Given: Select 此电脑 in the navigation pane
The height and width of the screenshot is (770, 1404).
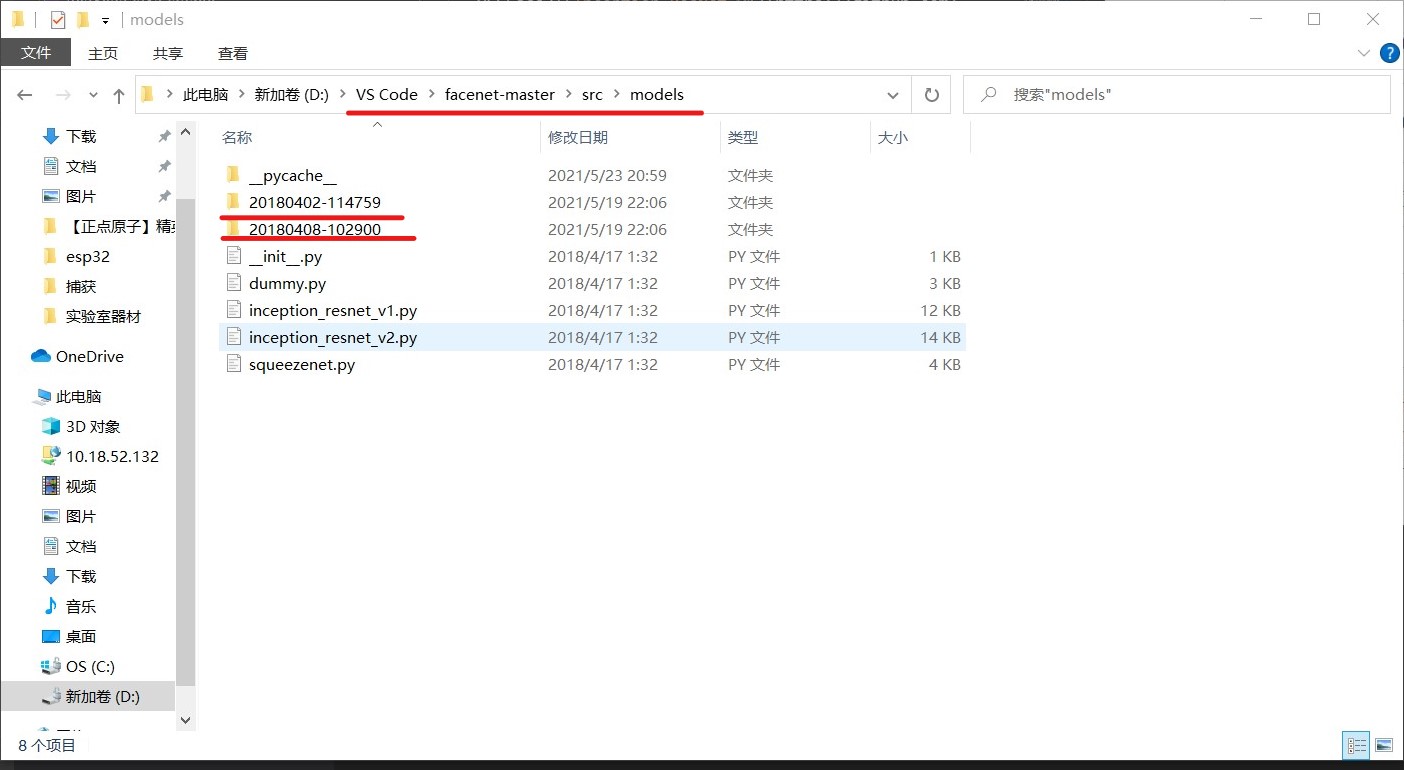Looking at the screenshot, I should click(x=79, y=396).
